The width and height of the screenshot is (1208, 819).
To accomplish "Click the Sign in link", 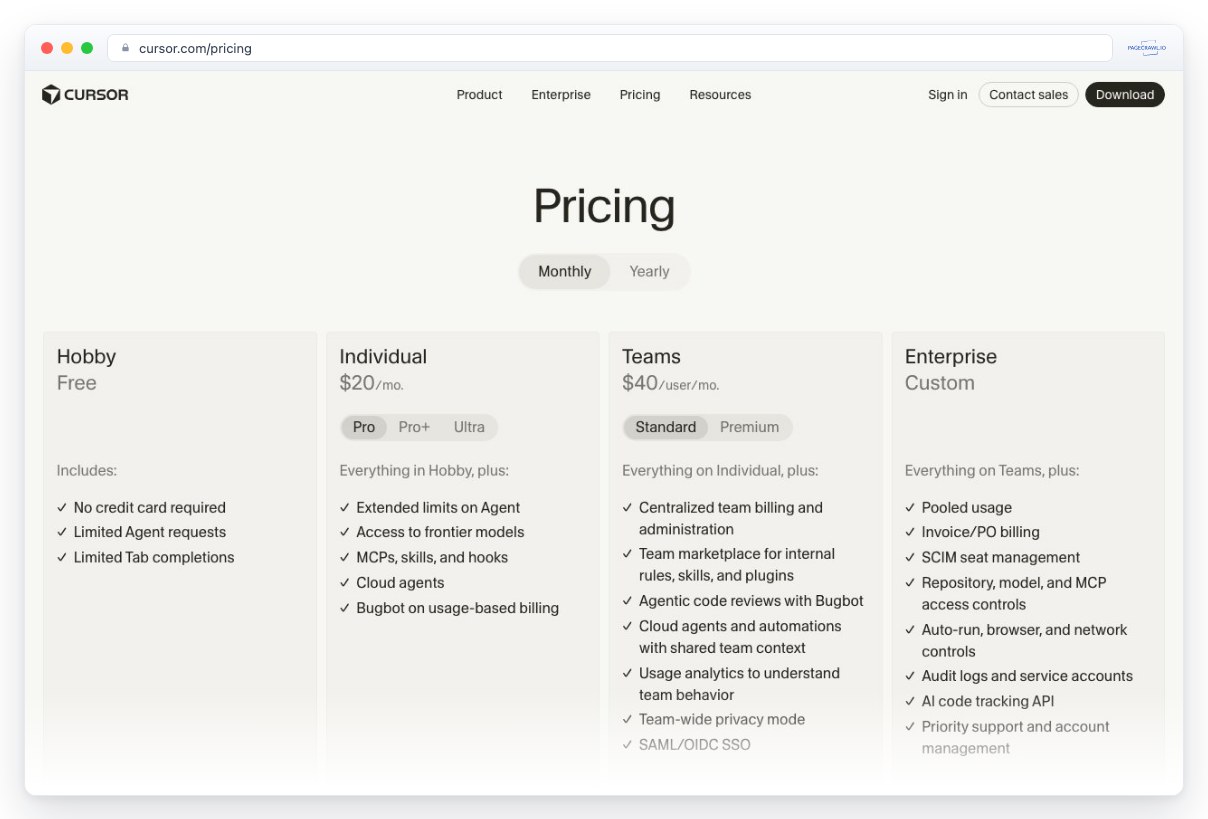I will tap(948, 95).
